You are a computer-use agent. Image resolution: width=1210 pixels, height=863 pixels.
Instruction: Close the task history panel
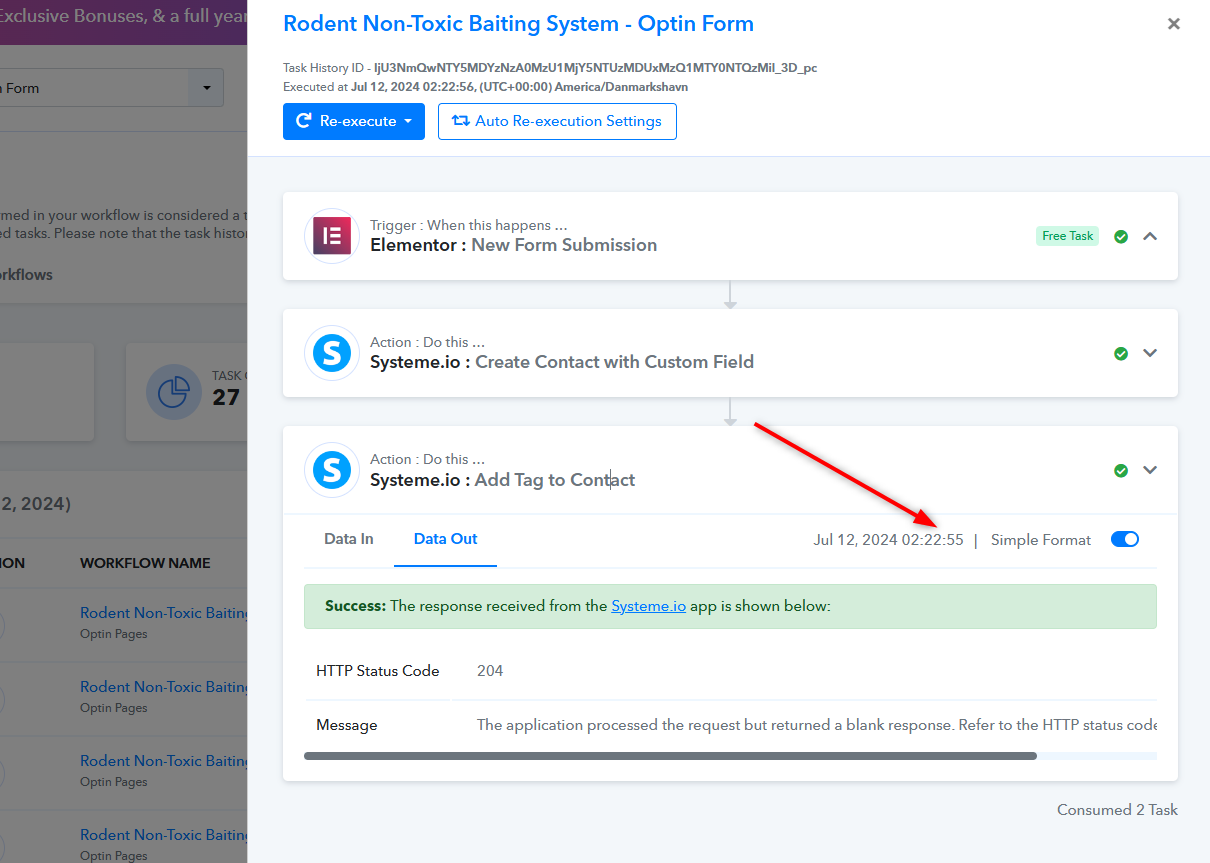click(1174, 24)
